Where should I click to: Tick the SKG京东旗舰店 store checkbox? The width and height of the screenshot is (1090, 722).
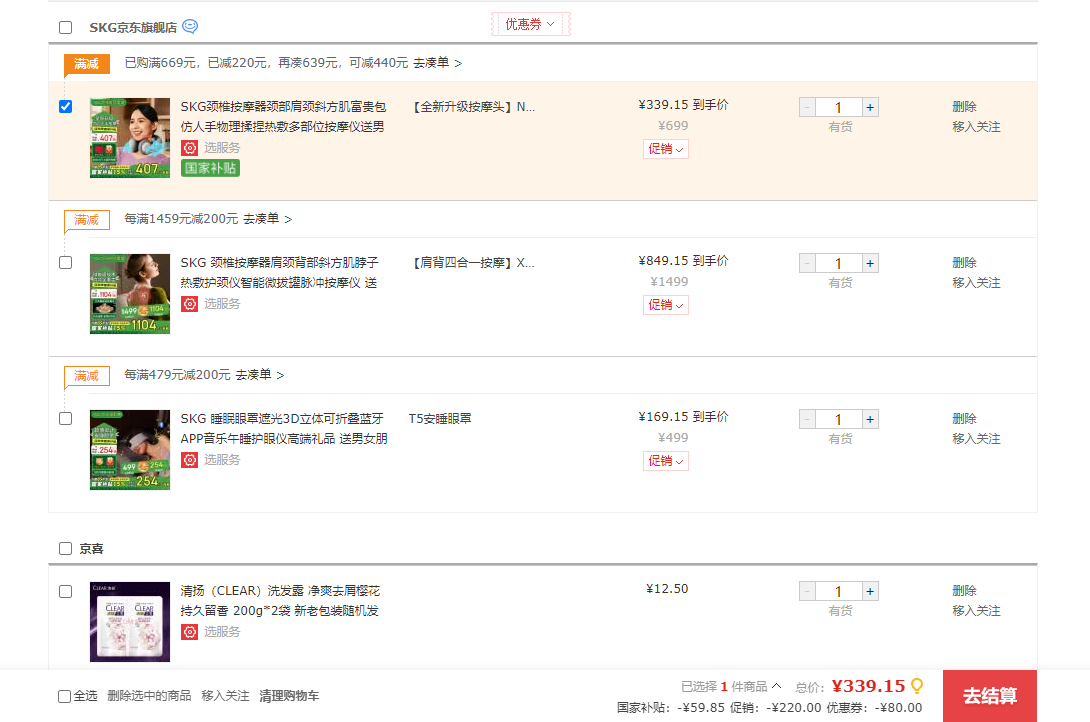(66, 28)
